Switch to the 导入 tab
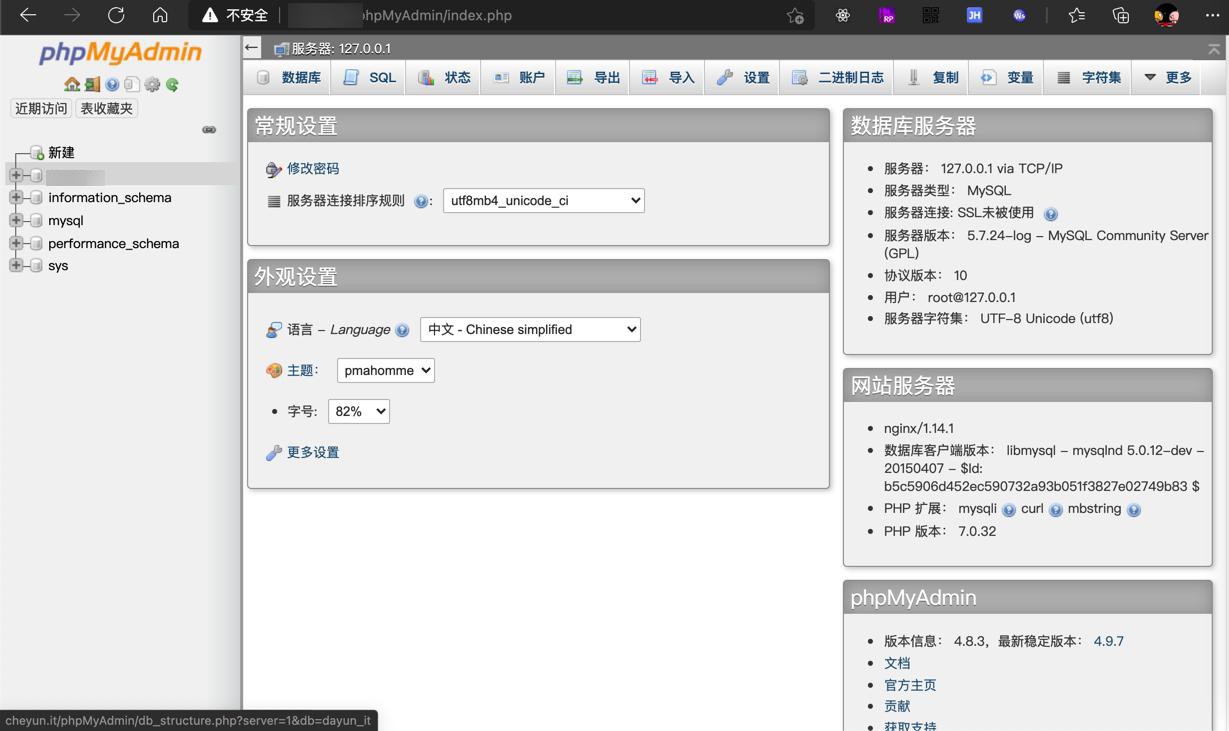Image resolution: width=1229 pixels, height=731 pixels. (668, 77)
